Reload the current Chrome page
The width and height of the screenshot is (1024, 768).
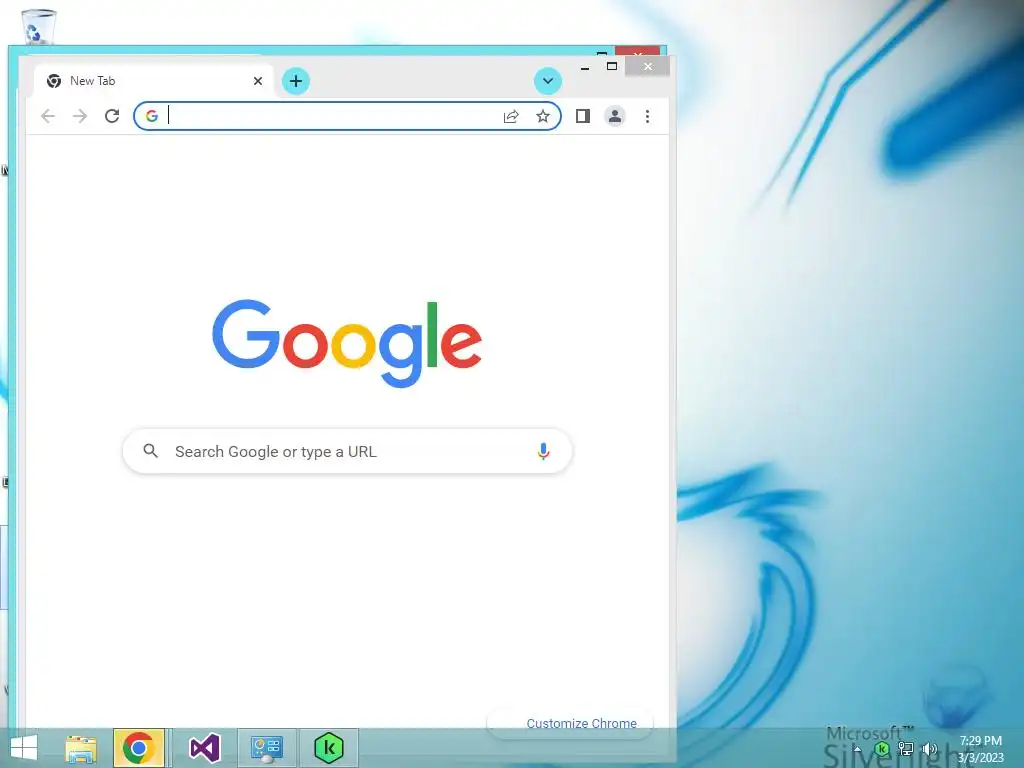coord(112,116)
